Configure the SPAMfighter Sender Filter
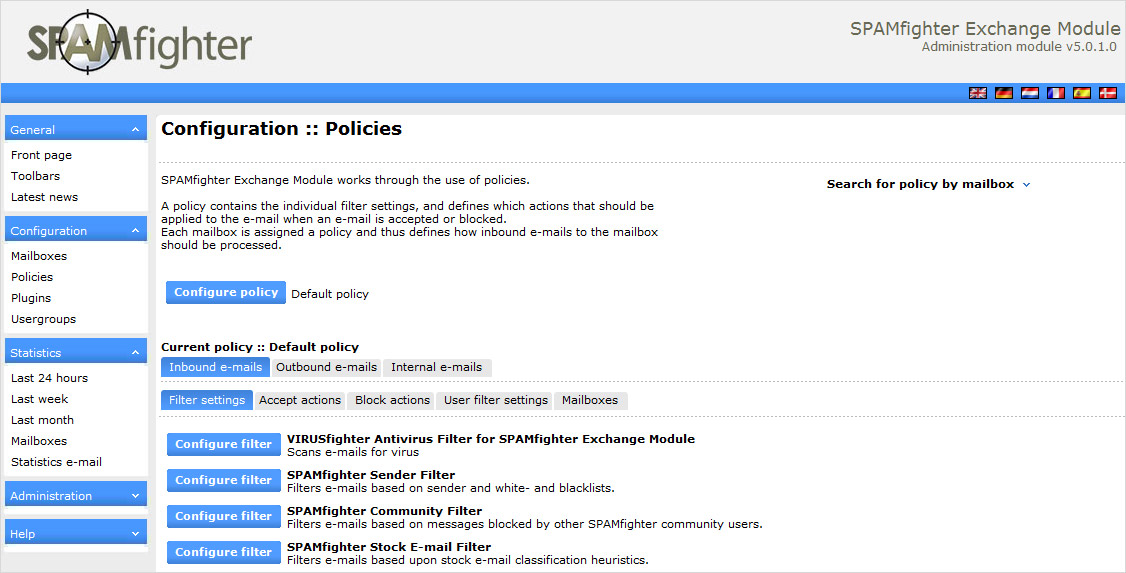Image resolution: width=1126 pixels, height=573 pixels. coord(223,480)
